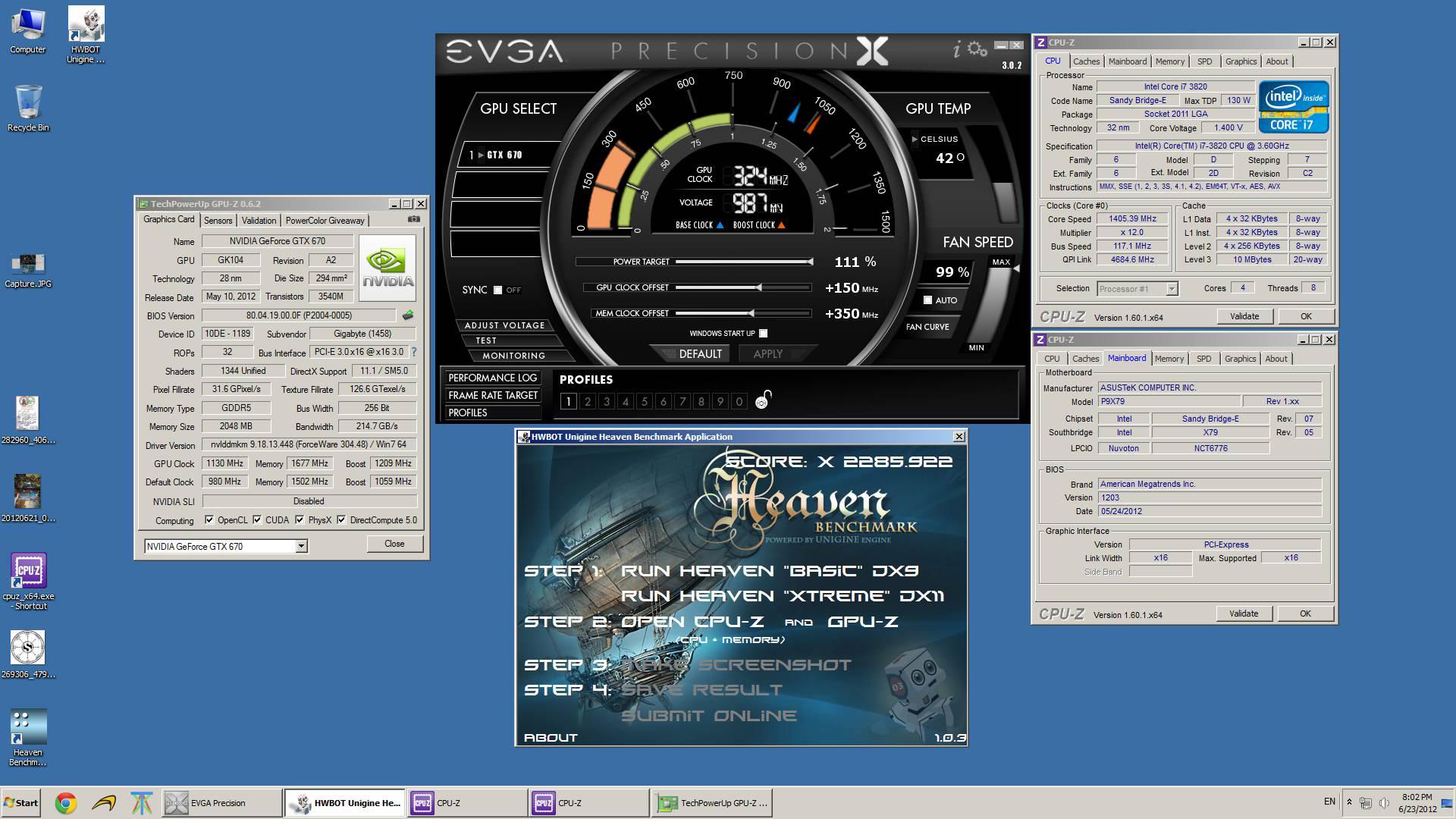Open SPD tab in bottom CPU-Z window
Viewport: 1456px width, 819px height.
pos(1203,359)
